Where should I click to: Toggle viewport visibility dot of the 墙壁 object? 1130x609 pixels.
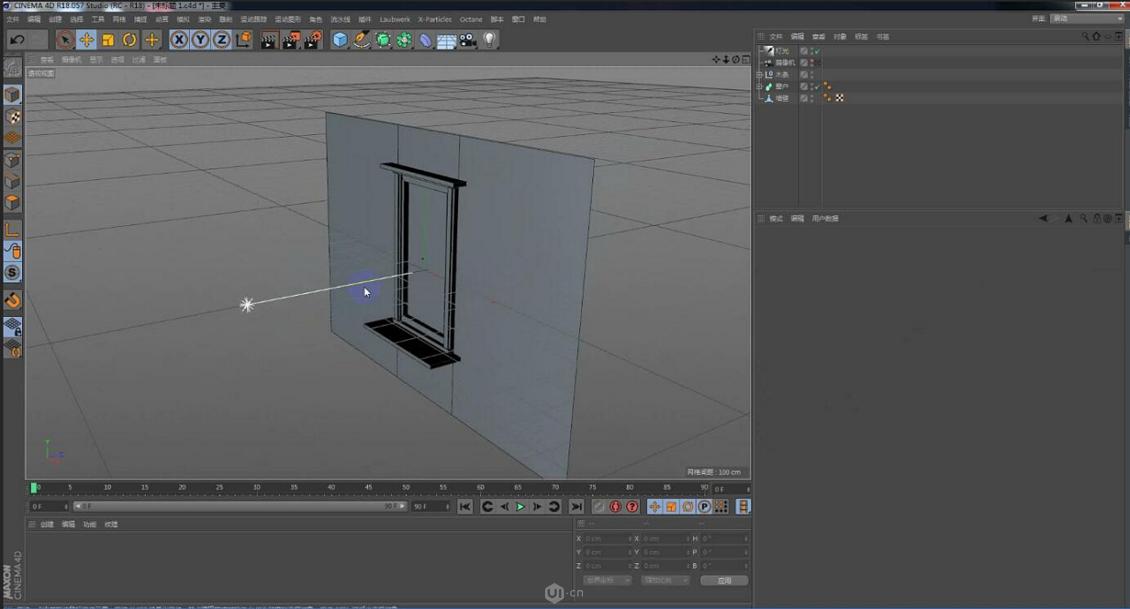(811, 95)
